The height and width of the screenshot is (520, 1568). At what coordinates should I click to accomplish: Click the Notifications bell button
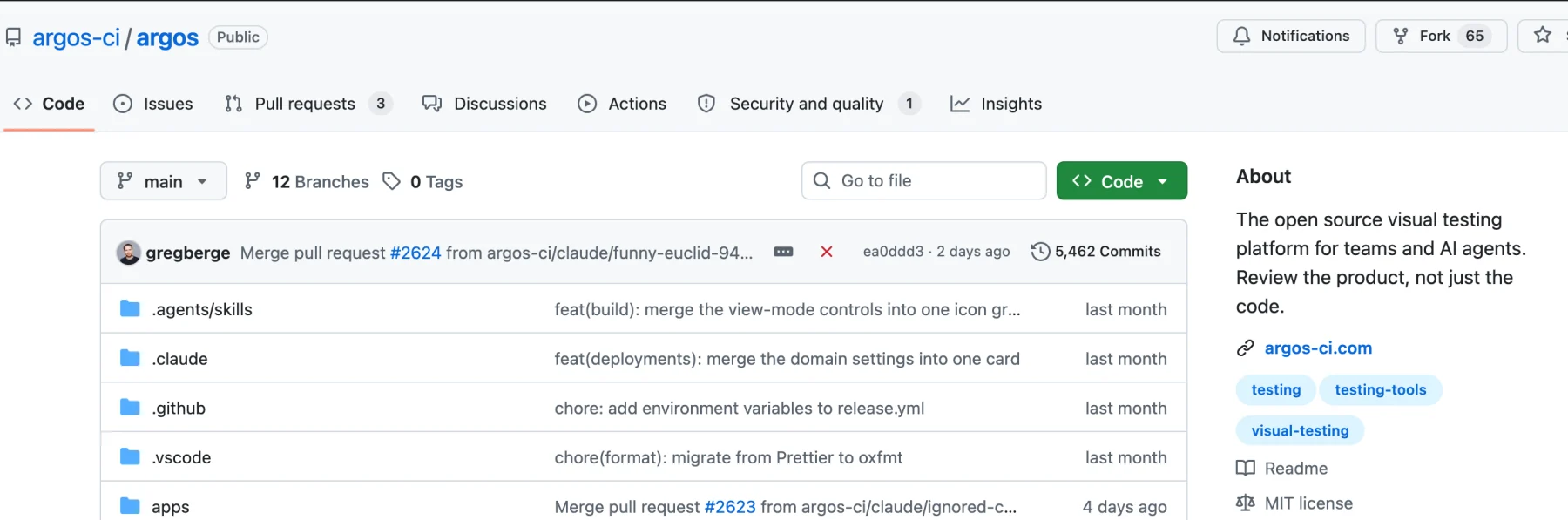tap(1291, 36)
